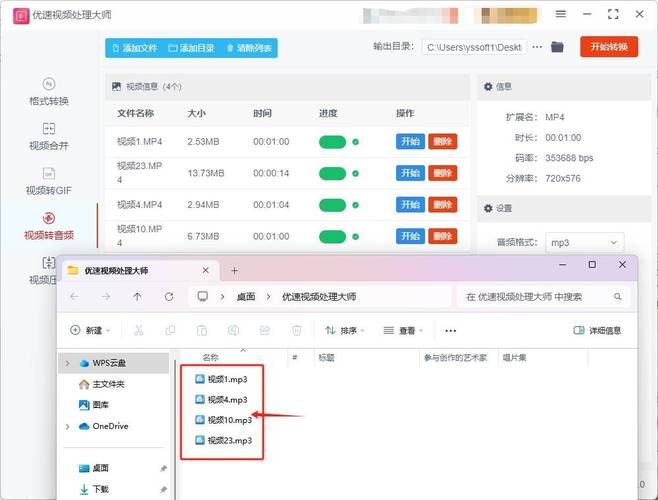The width and height of the screenshot is (658, 500).
Task: Select 下载 quick access item
Action: tap(94, 489)
